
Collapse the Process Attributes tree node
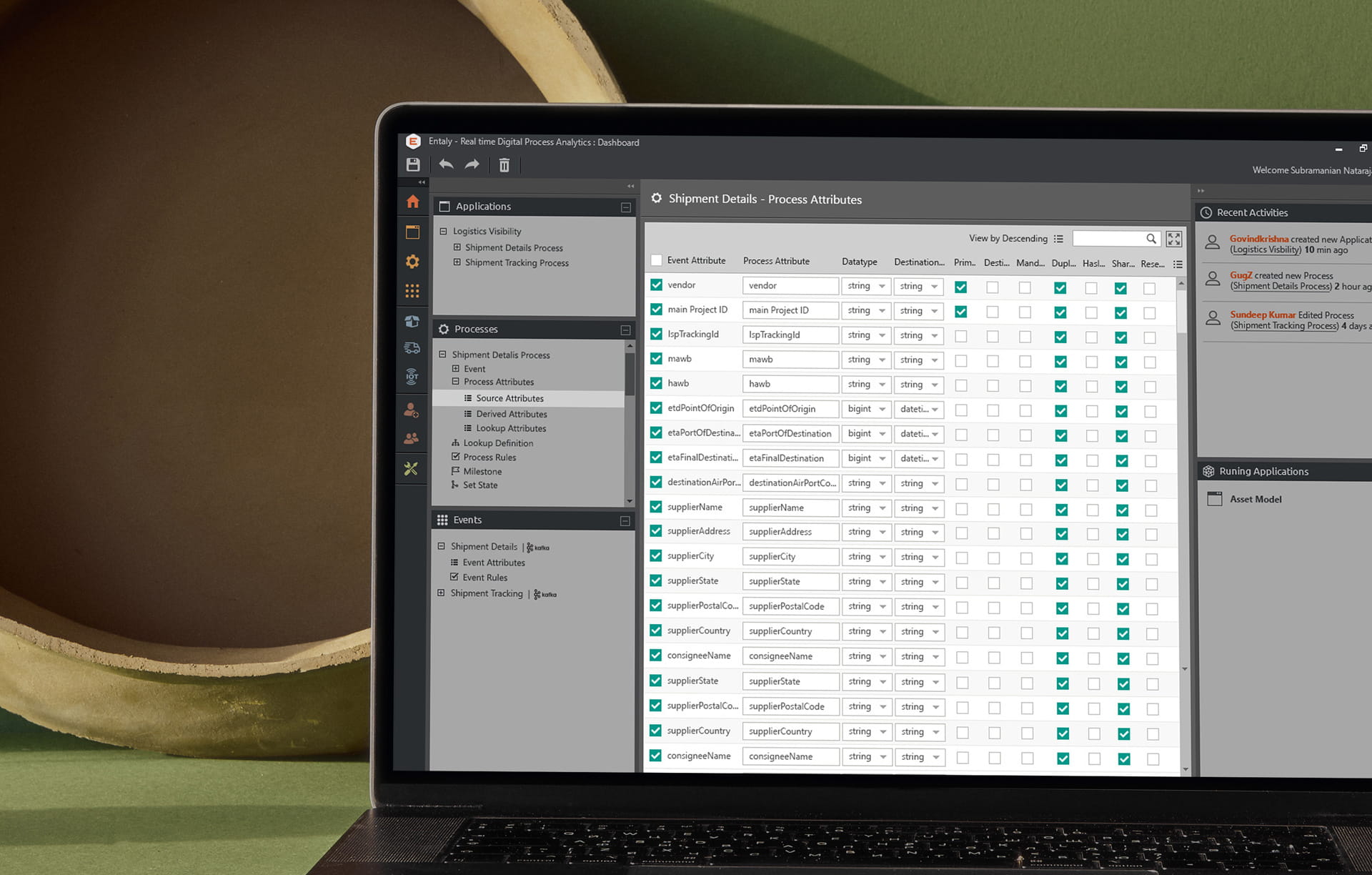coord(456,382)
